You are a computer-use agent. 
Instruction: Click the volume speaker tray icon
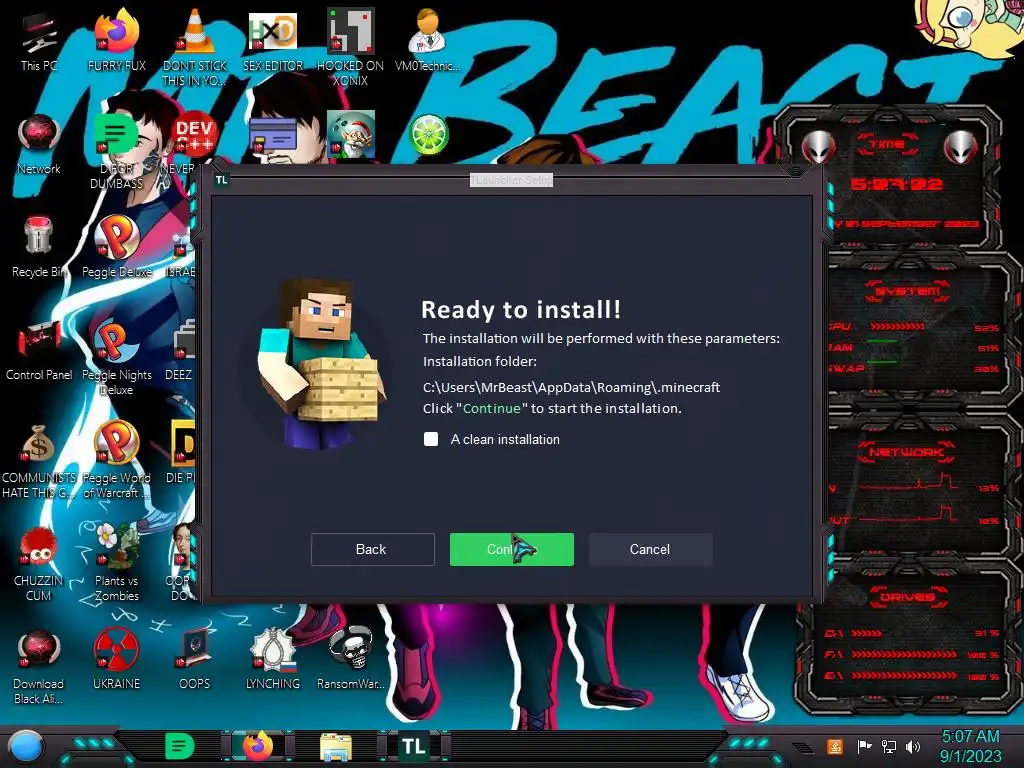pyautogui.click(x=913, y=746)
